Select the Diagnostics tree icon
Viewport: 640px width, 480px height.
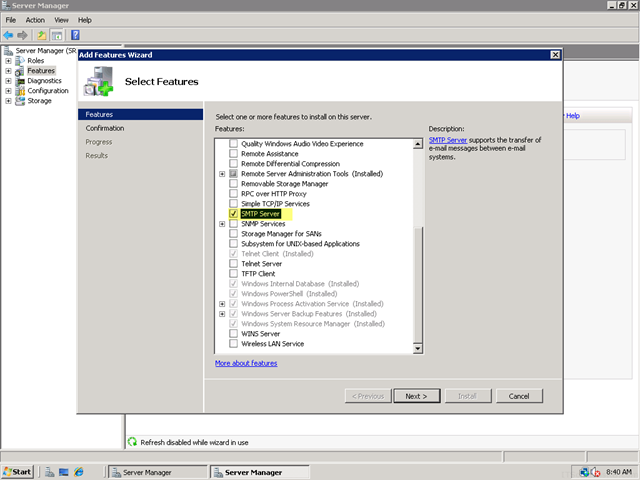[20, 81]
